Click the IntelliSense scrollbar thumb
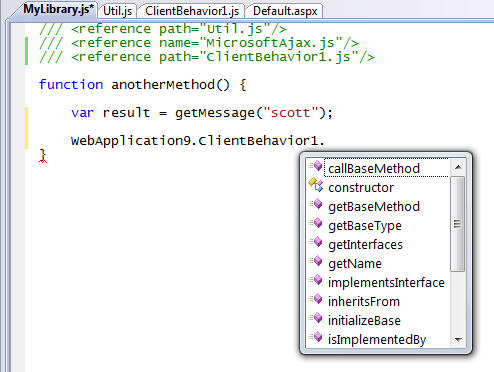 pos(457,224)
